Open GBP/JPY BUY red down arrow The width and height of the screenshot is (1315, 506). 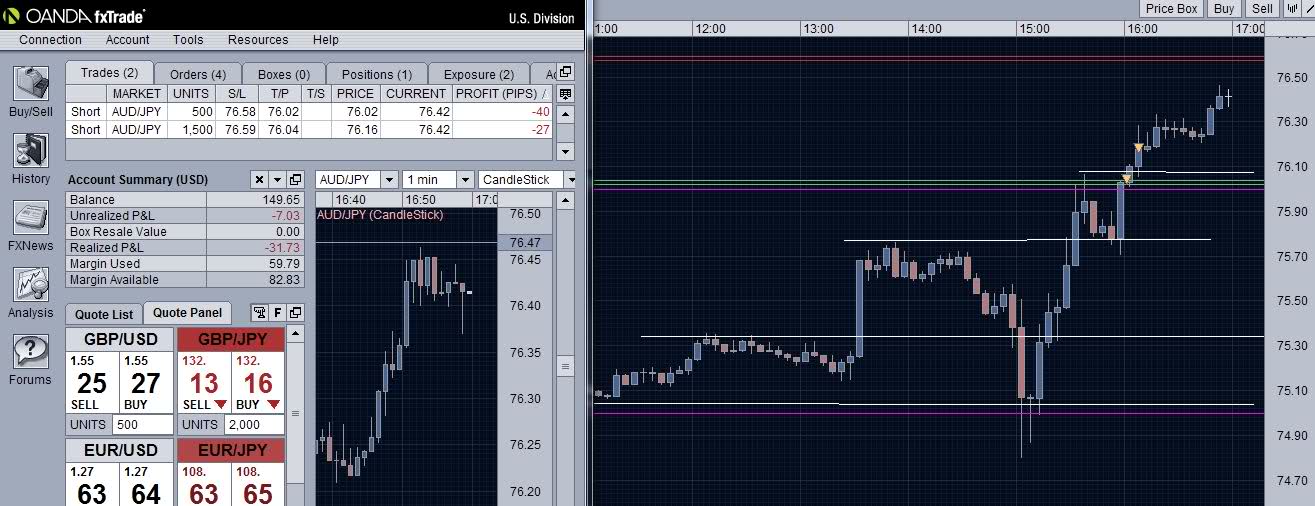click(x=274, y=405)
